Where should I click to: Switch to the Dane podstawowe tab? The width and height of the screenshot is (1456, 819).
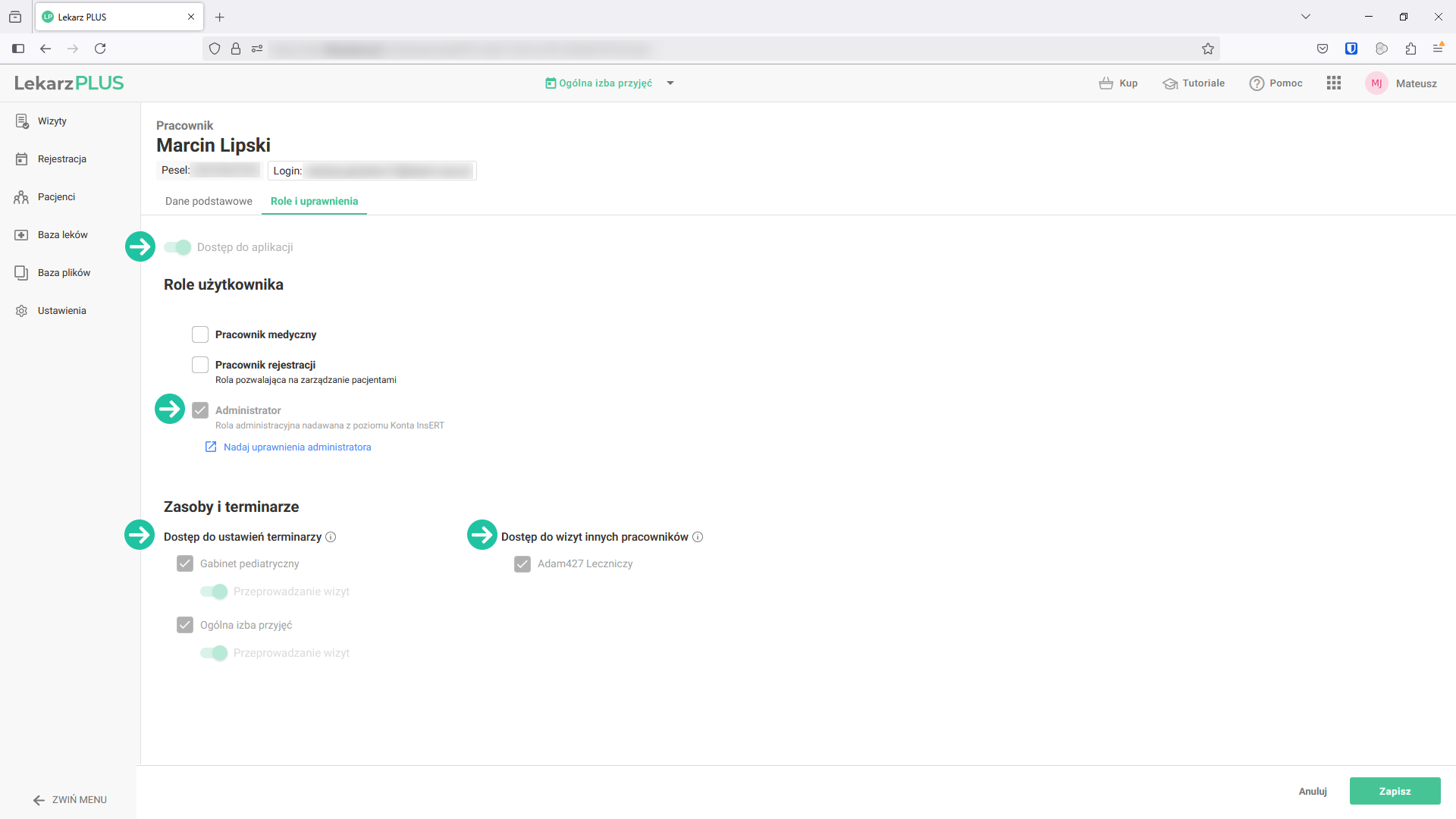coord(209,202)
